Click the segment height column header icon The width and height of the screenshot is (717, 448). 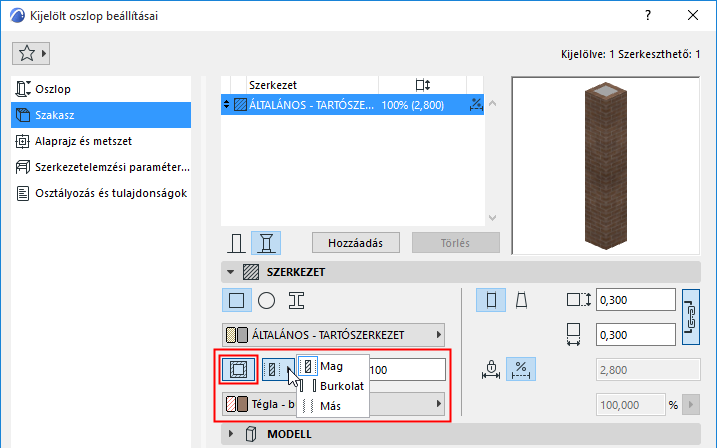[423, 85]
